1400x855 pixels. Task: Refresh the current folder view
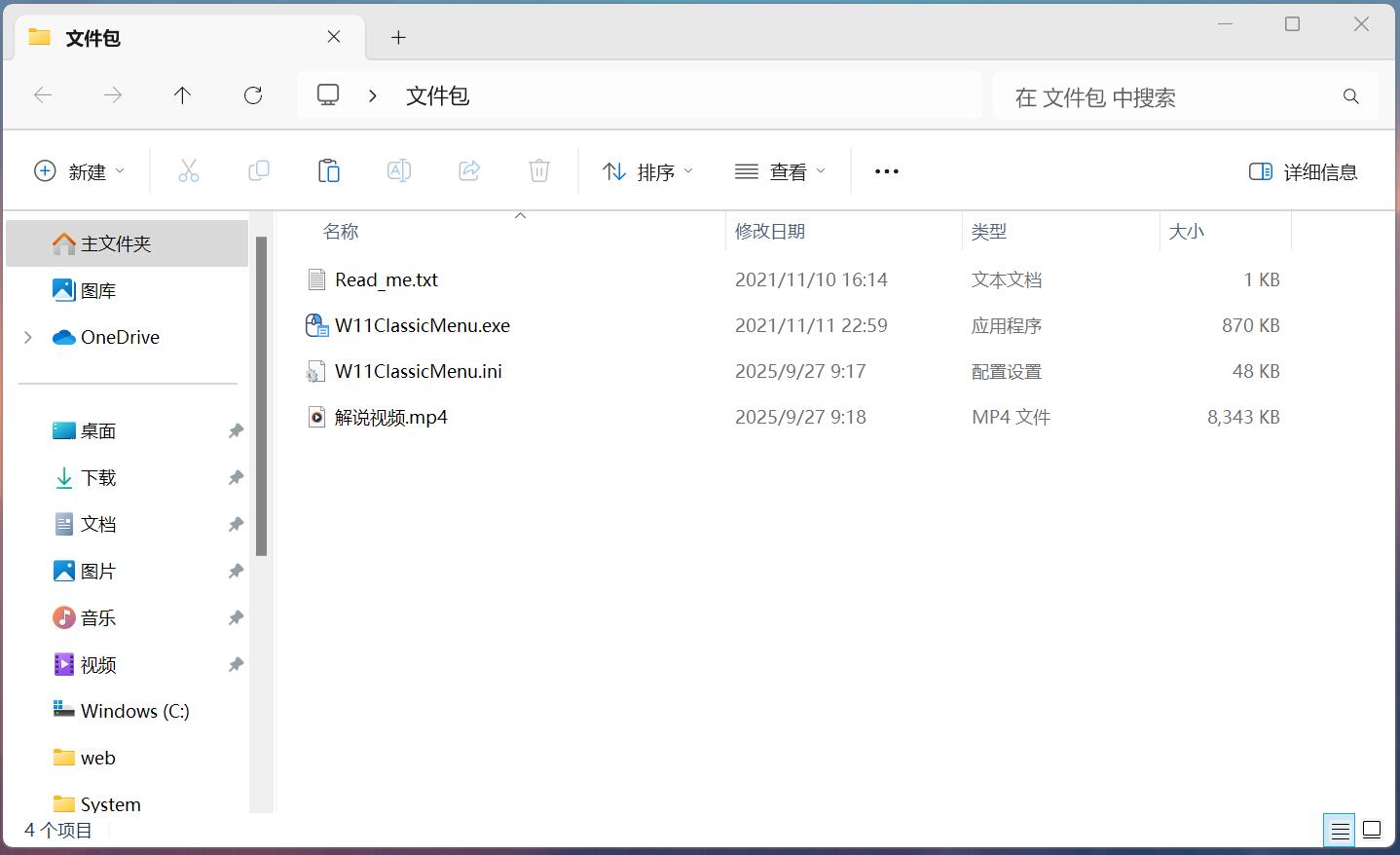tap(253, 95)
